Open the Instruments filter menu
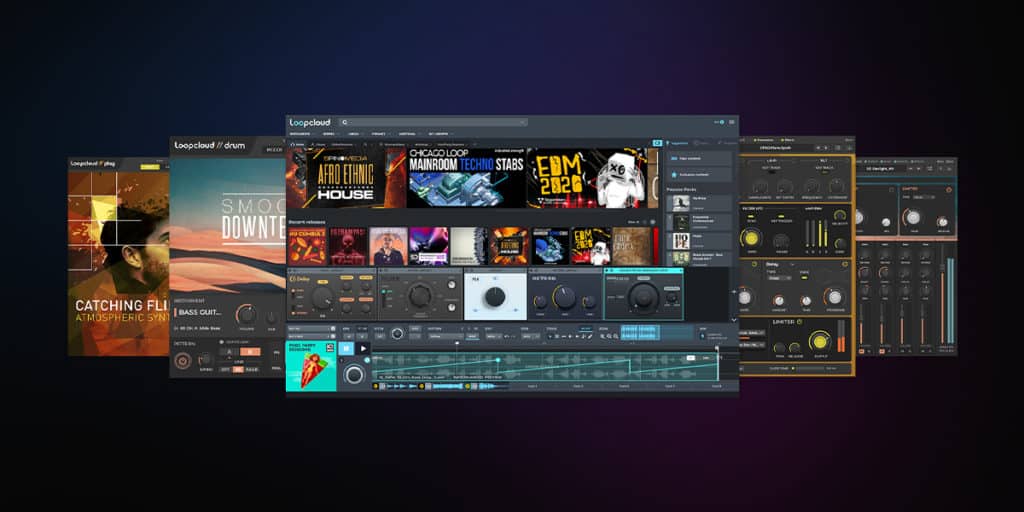The height and width of the screenshot is (512, 1024). 302,133
